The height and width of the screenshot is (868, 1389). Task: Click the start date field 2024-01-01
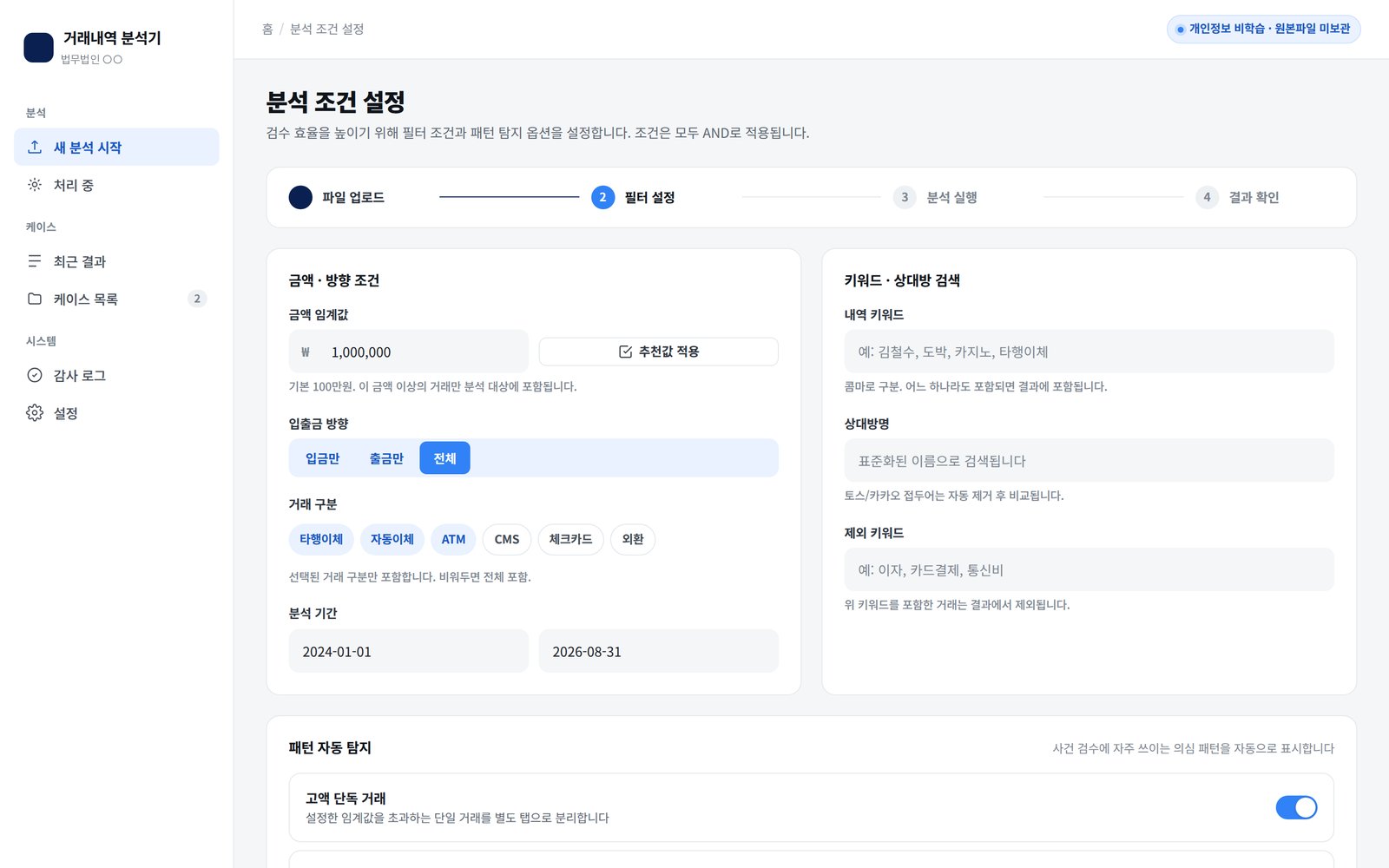coord(408,651)
